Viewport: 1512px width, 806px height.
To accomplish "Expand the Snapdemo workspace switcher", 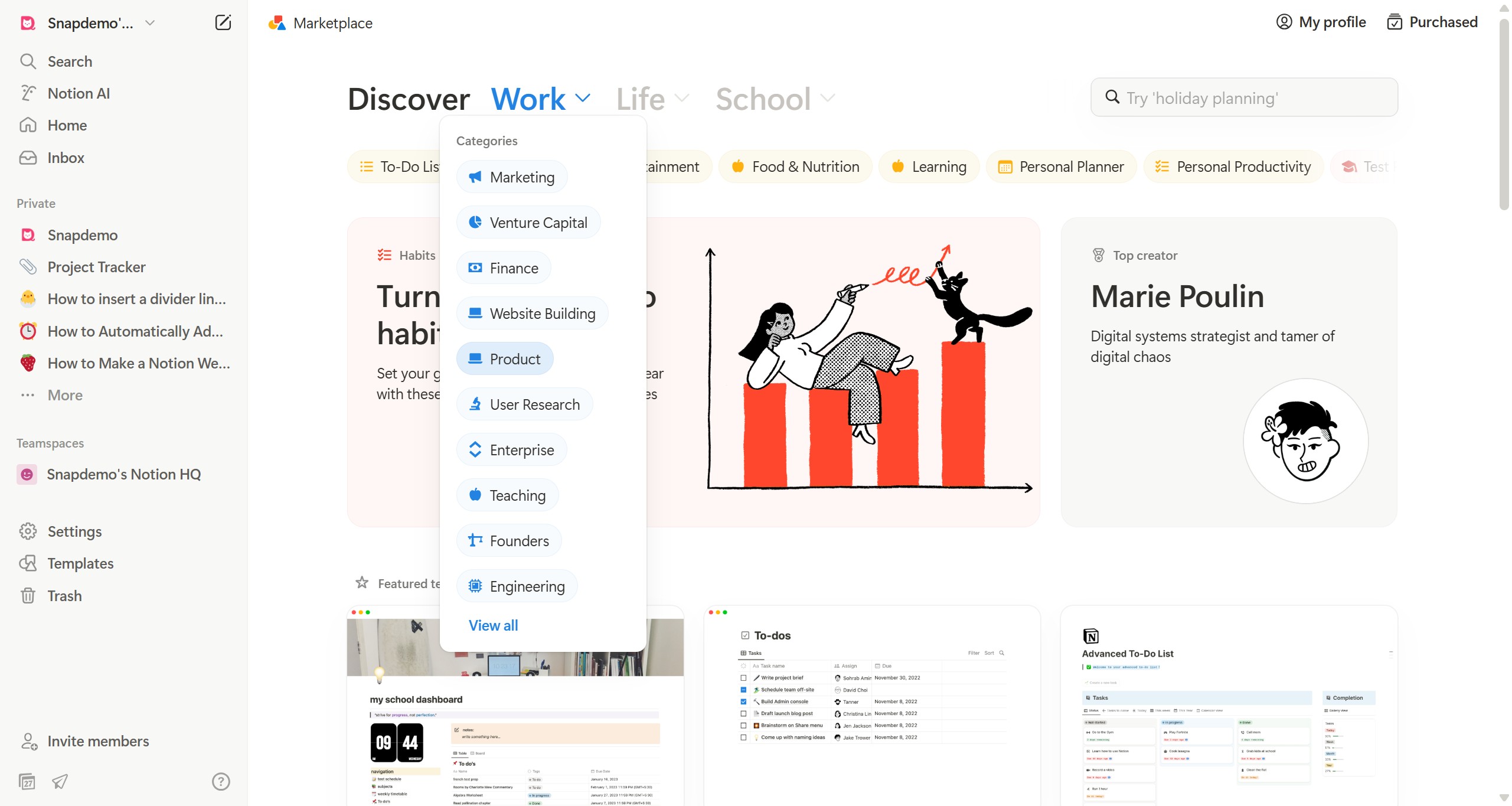I will (89, 23).
